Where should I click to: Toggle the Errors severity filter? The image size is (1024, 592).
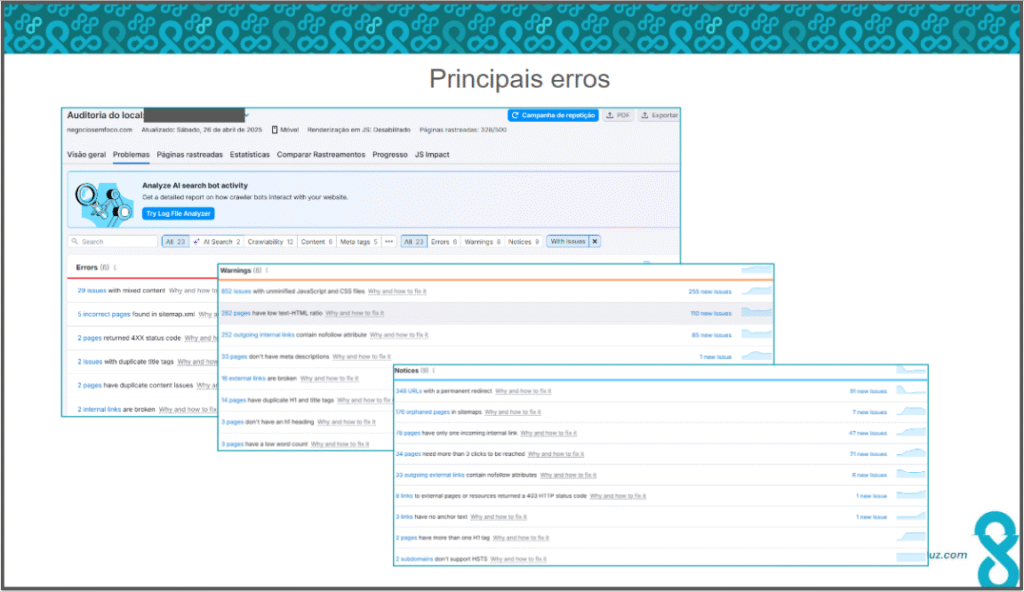pos(444,242)
